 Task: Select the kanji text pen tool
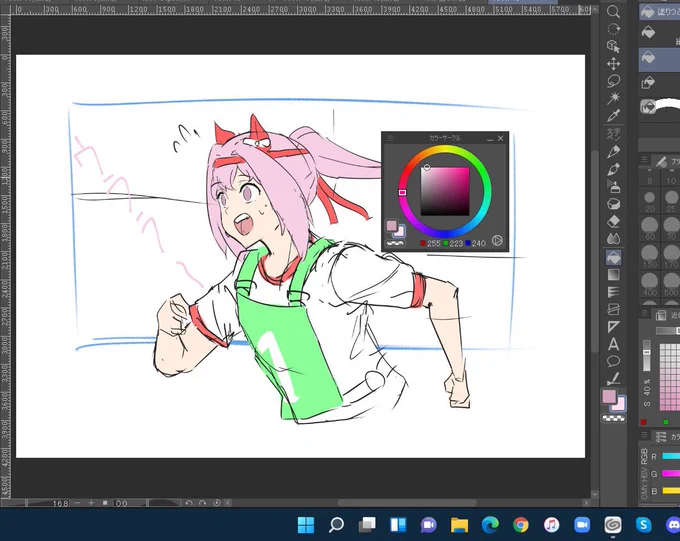(613, 134)
